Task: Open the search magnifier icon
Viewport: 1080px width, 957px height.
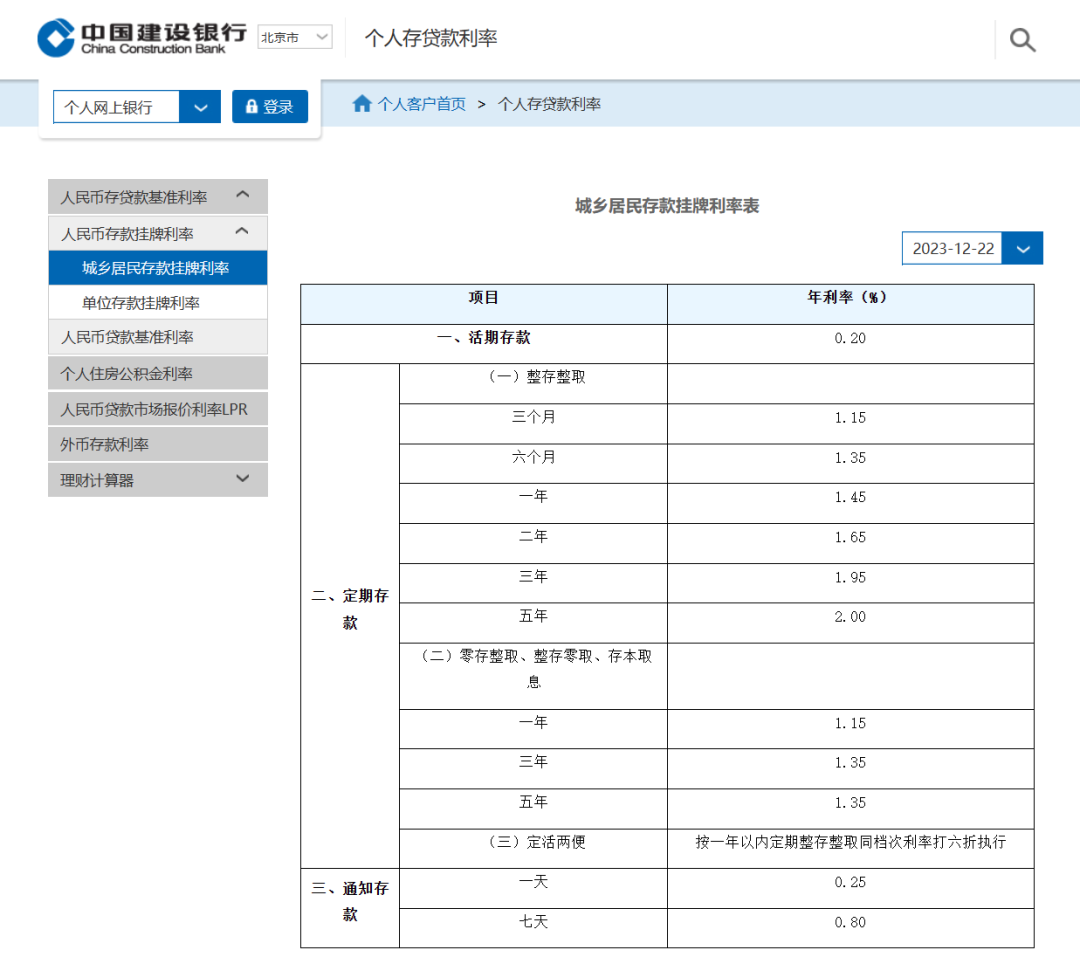Action: [1022, 39]
